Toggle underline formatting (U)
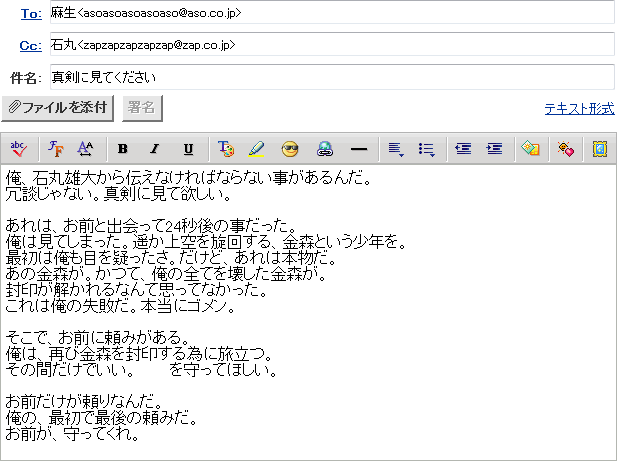 pos(188,149)
